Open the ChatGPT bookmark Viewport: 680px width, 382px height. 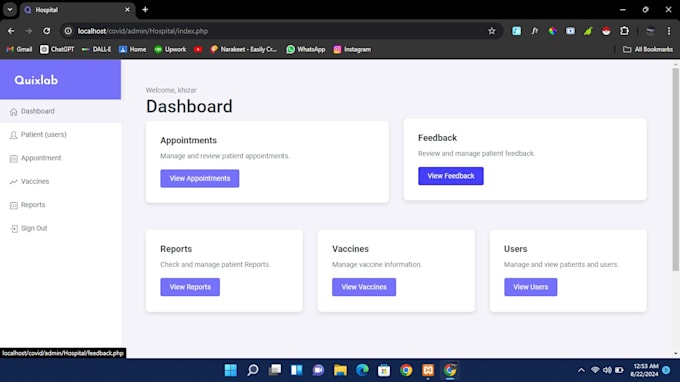57,49
